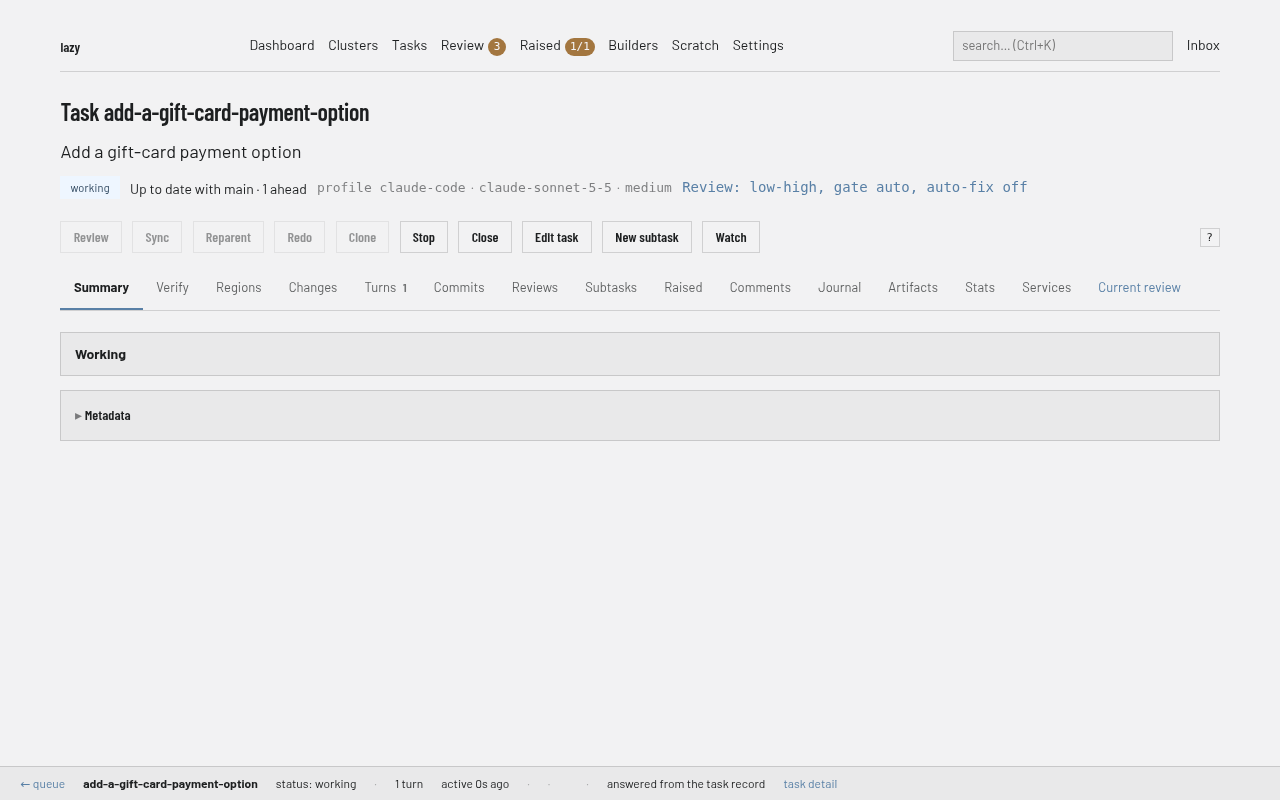Open the Raised tab in task tabs
This screenshot has width=1280, height=800.
tap(683, 288)
